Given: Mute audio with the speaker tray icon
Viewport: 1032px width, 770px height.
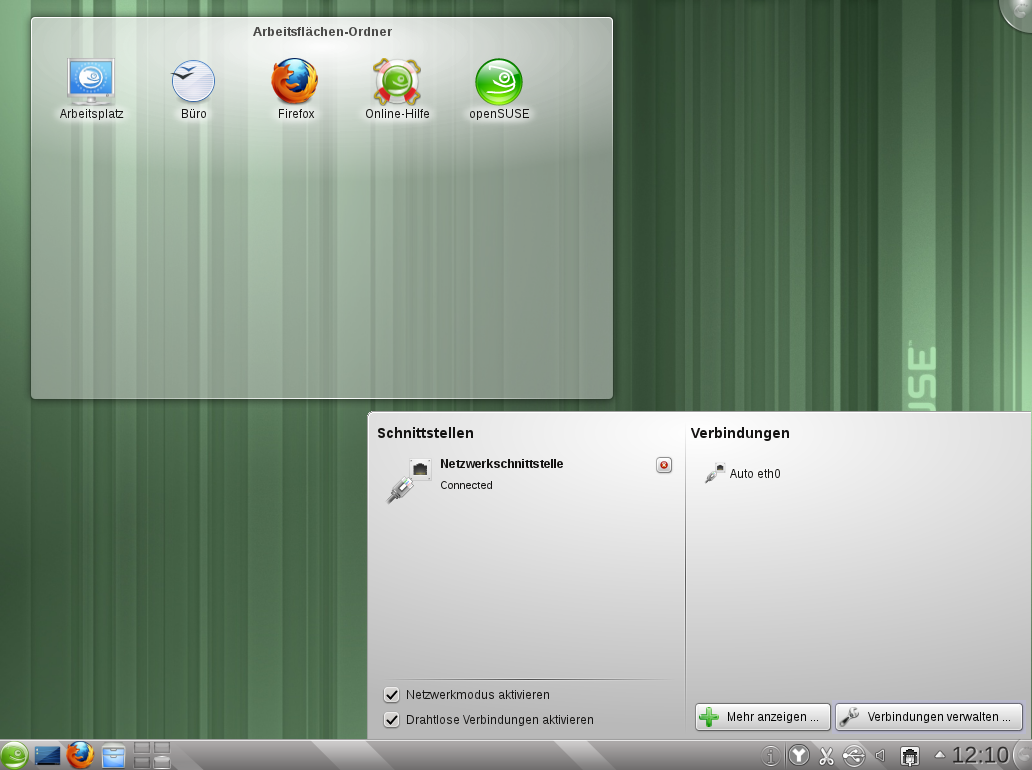Looking at the screenshot, I should click(x=879, y=755).
